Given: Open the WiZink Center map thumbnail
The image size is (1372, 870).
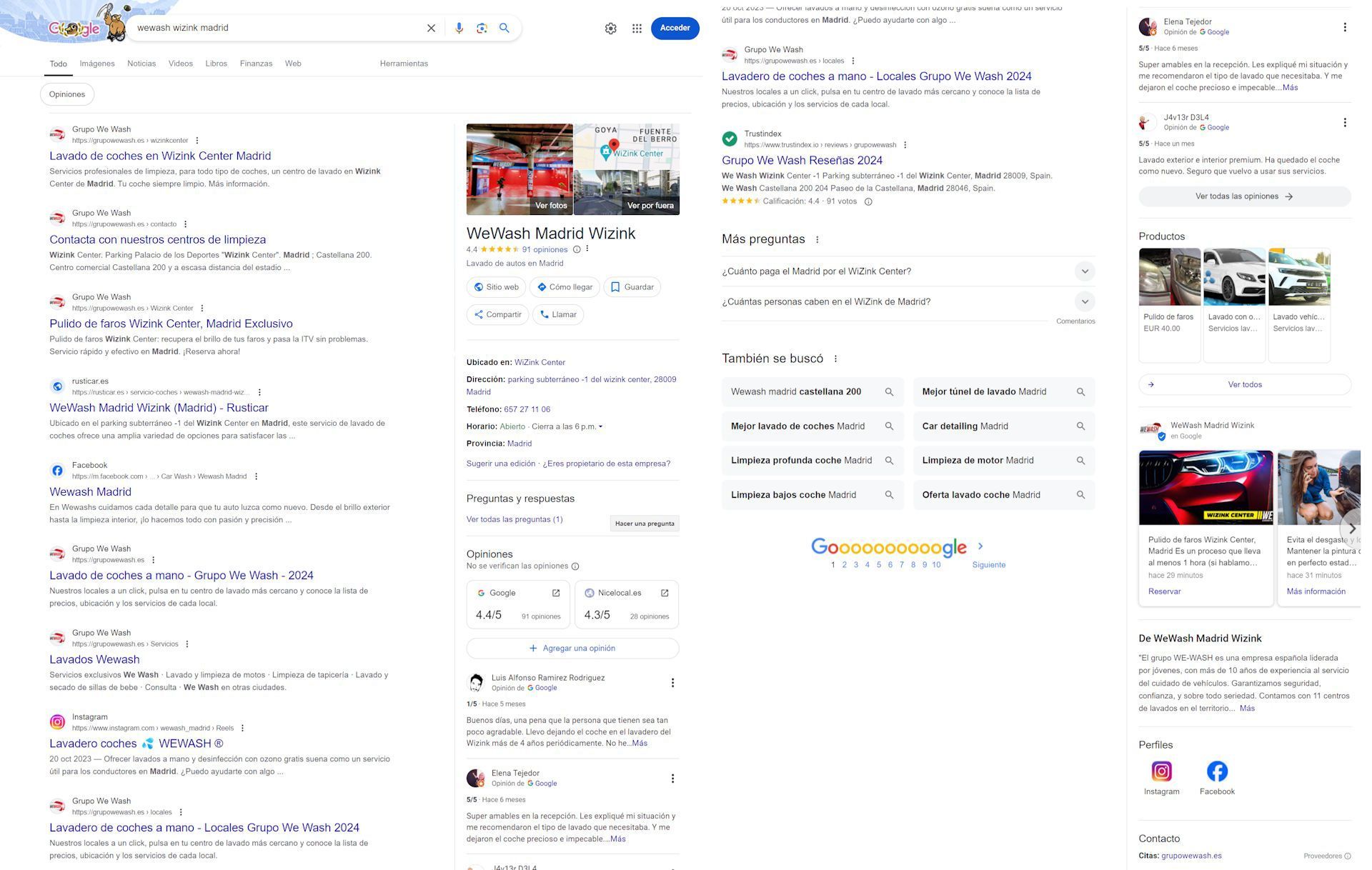Looking at the screenshot, I should click(627, 146).
